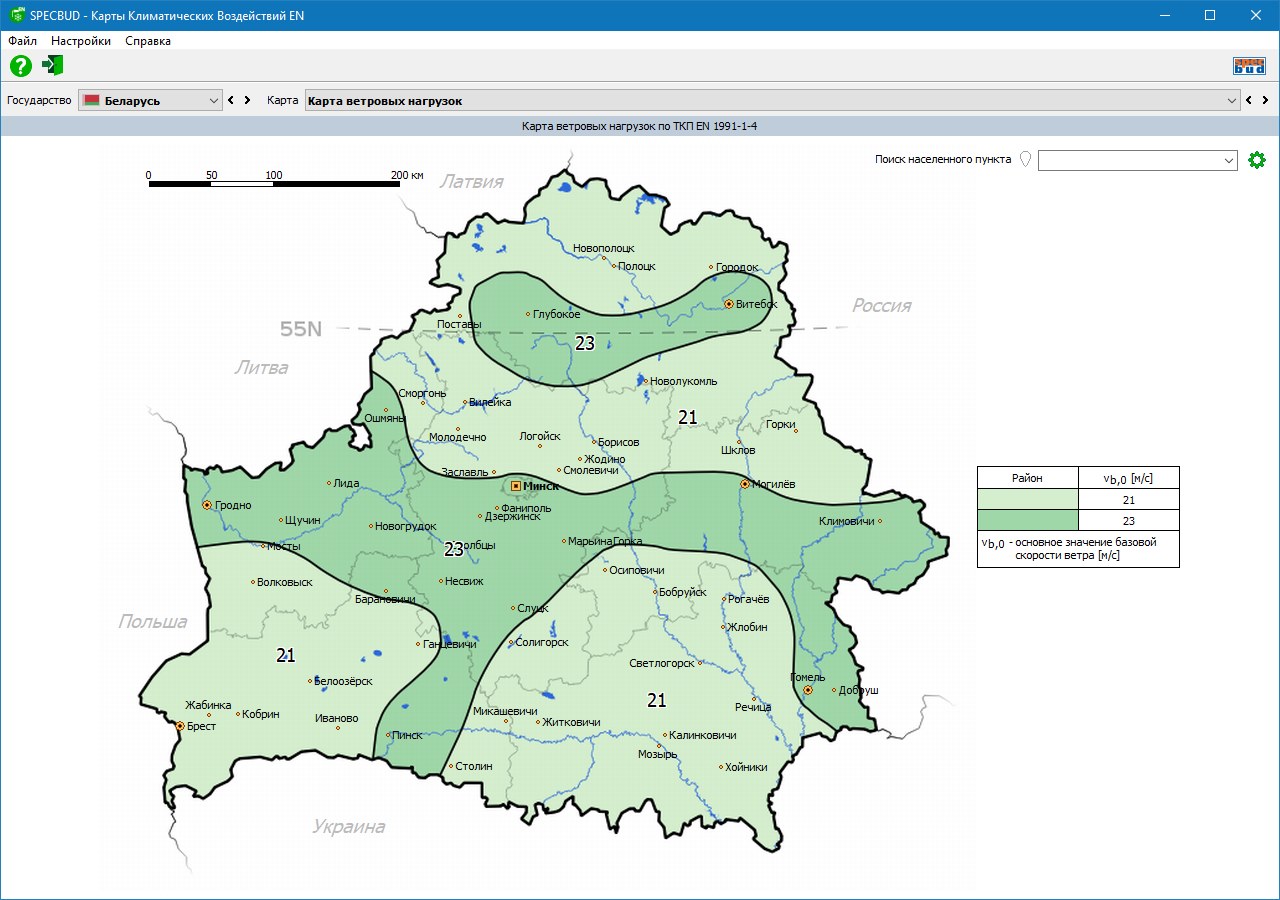
Task: Go to the next country with the right arrow
Action: coord(247,101)
